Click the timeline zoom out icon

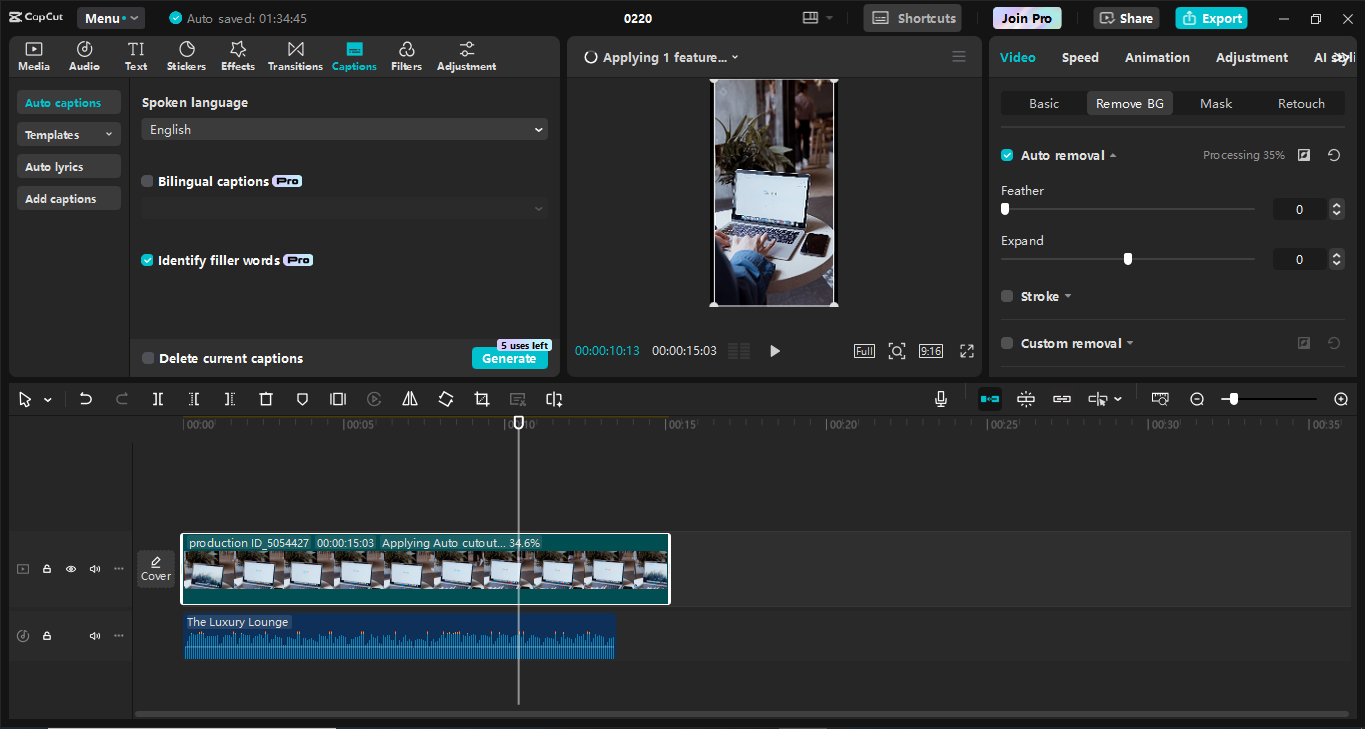point(1197,399)
